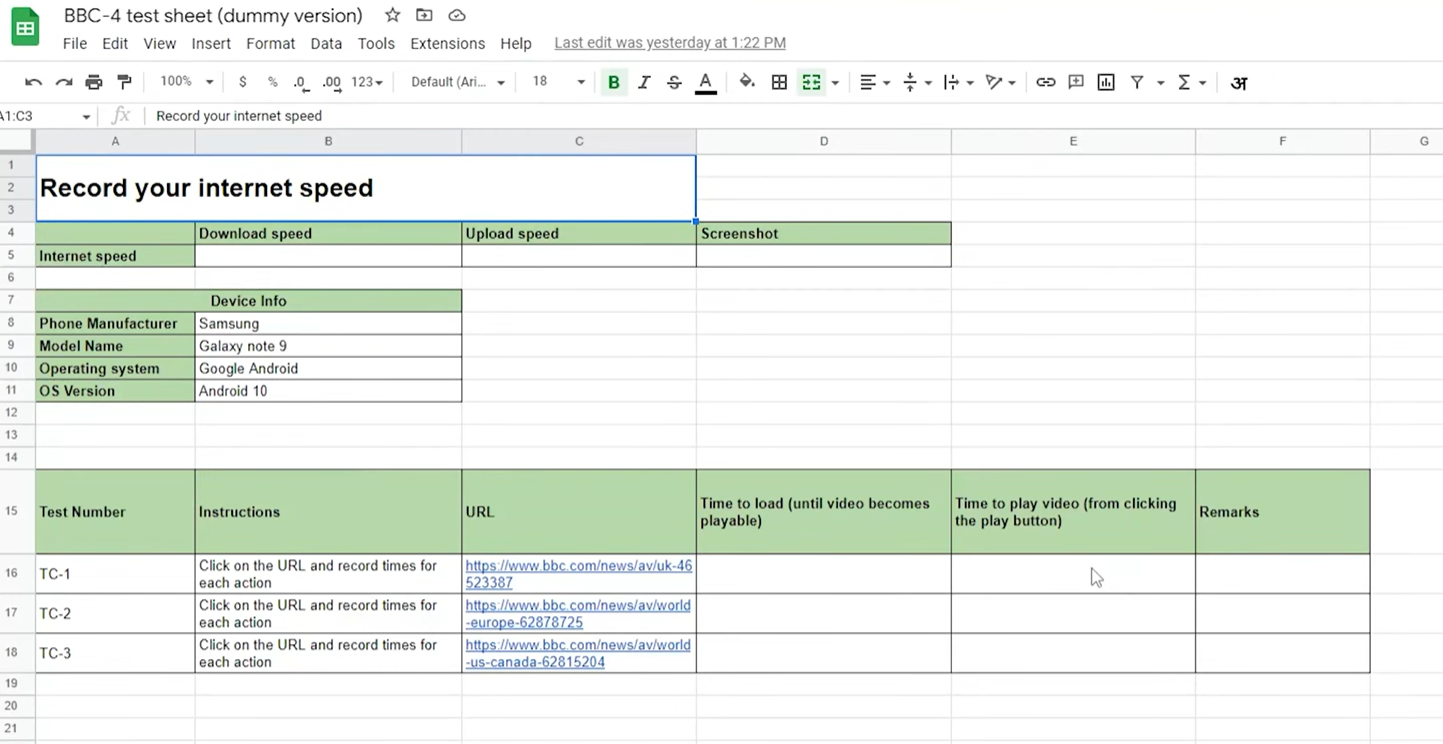Image resolution: width=1443 pixels, height=744 pixels.
Task: Toggle italic formatting
Action: (644, 82)
